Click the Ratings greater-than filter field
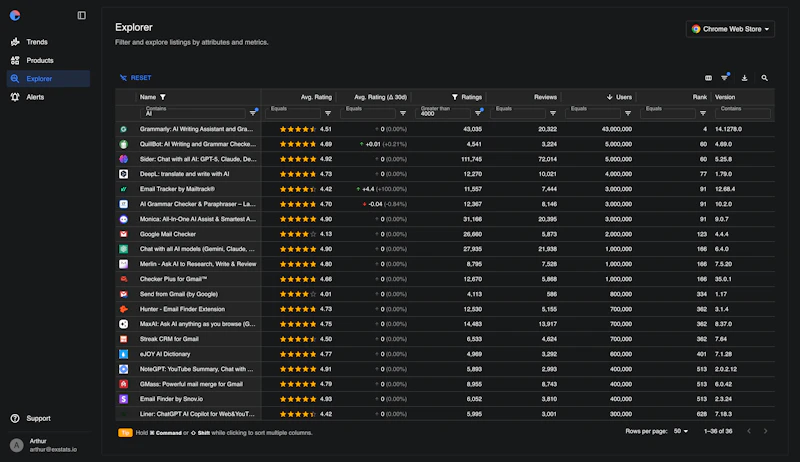 [442, 113]
